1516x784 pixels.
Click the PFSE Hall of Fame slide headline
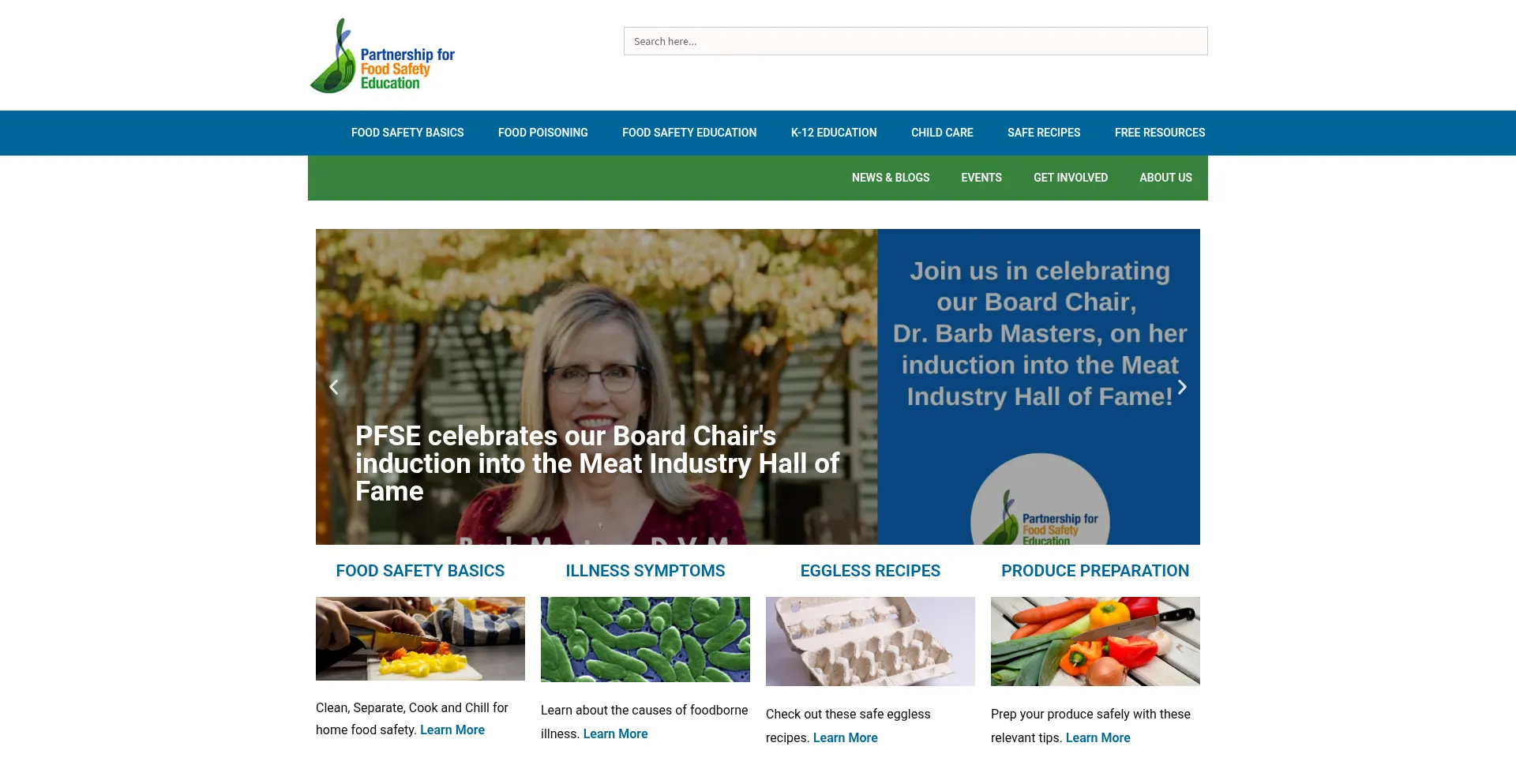pyautogui.click(x=597, y=463)
